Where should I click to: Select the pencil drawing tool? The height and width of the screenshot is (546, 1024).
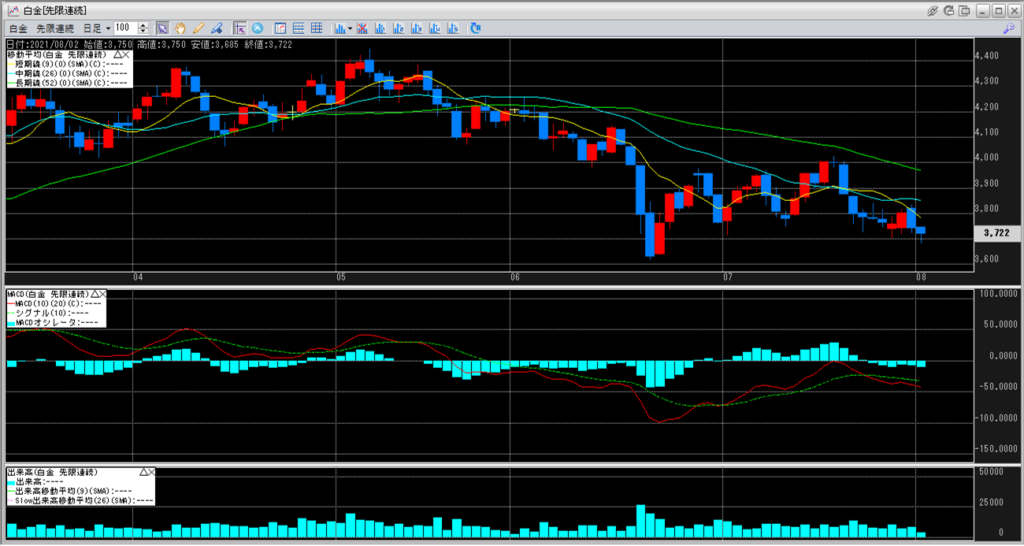(x=198, y=28)
